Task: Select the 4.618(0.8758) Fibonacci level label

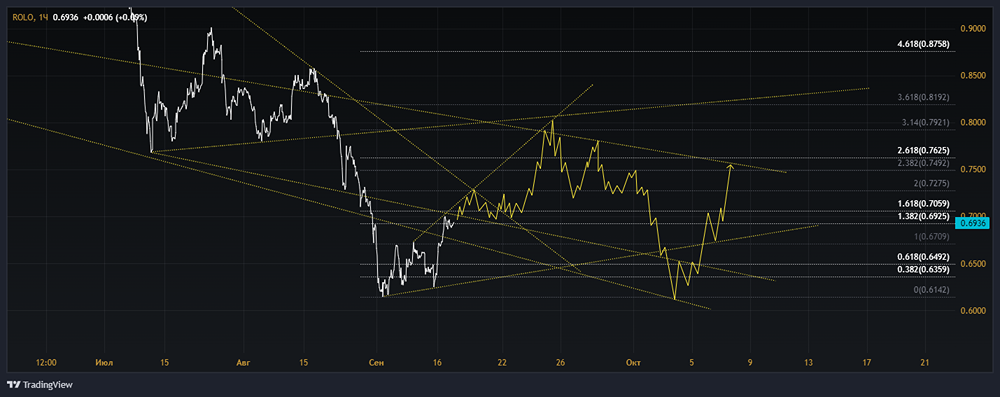Action: pyautogui.click(x=923, y=44)
